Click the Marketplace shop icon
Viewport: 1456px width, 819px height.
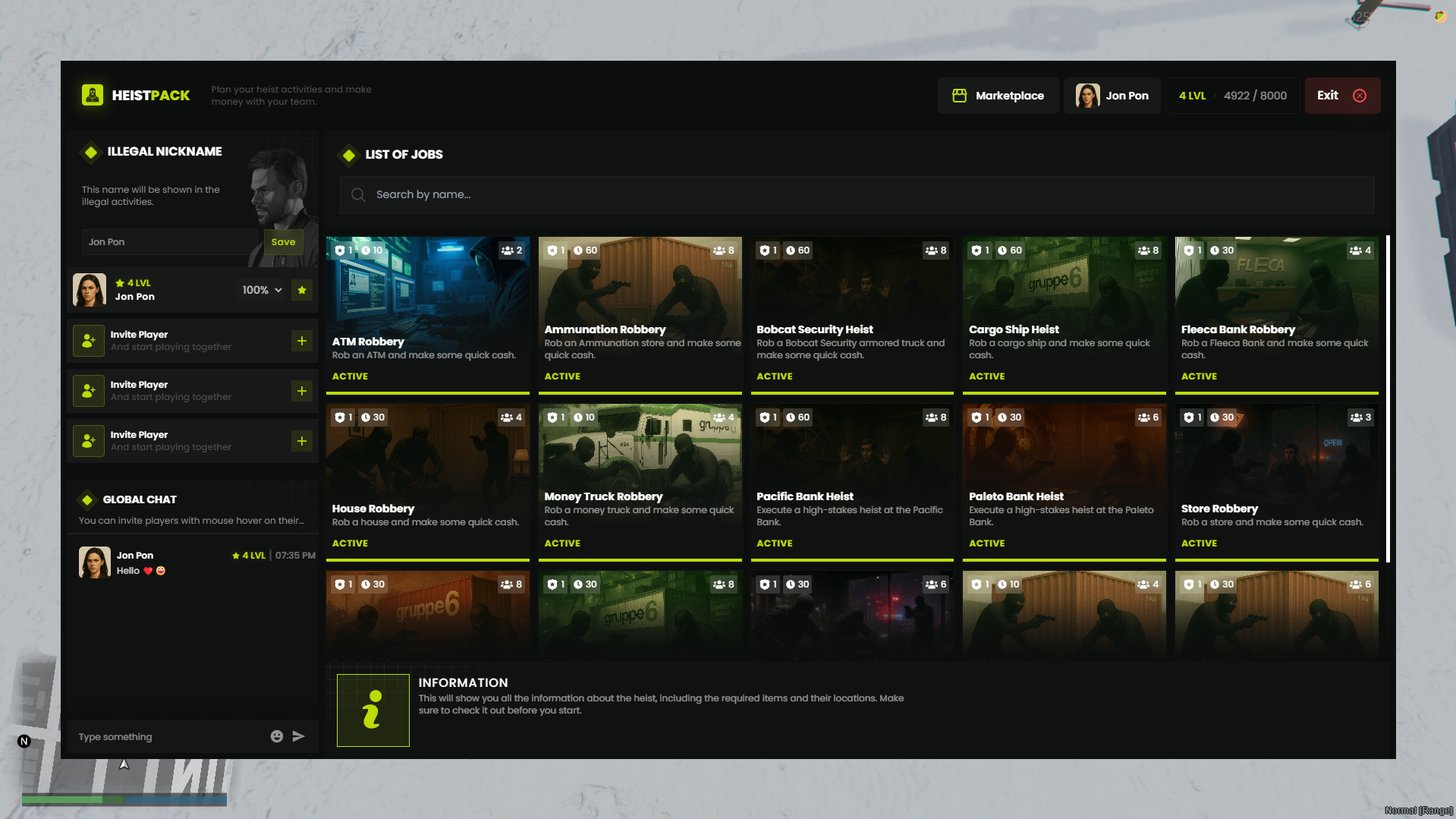[960, 96]
